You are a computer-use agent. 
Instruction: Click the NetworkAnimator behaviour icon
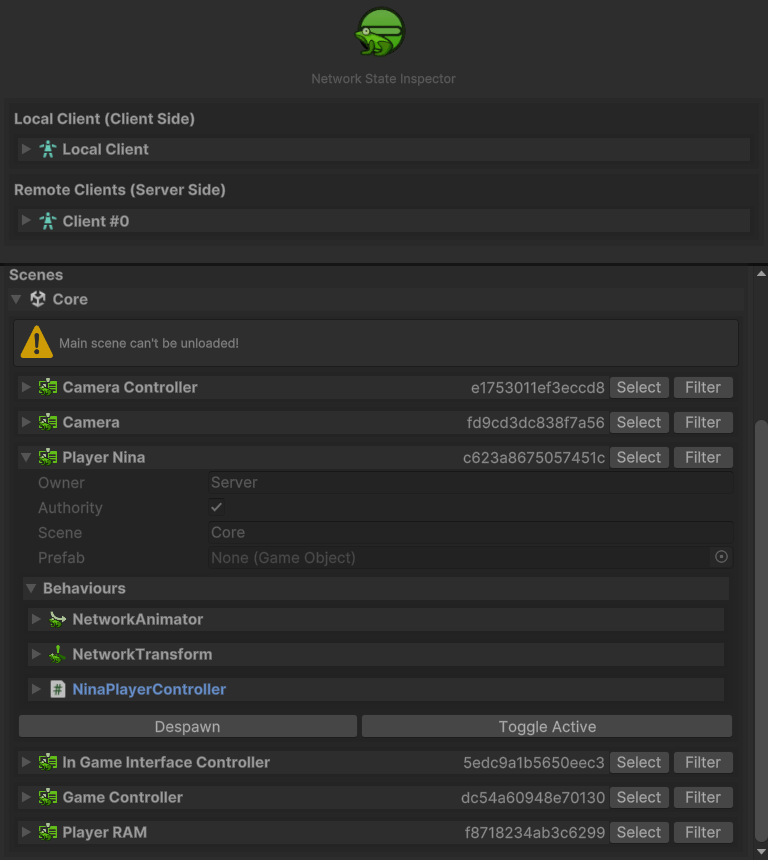pyautogui.click(x=58, y=620)
